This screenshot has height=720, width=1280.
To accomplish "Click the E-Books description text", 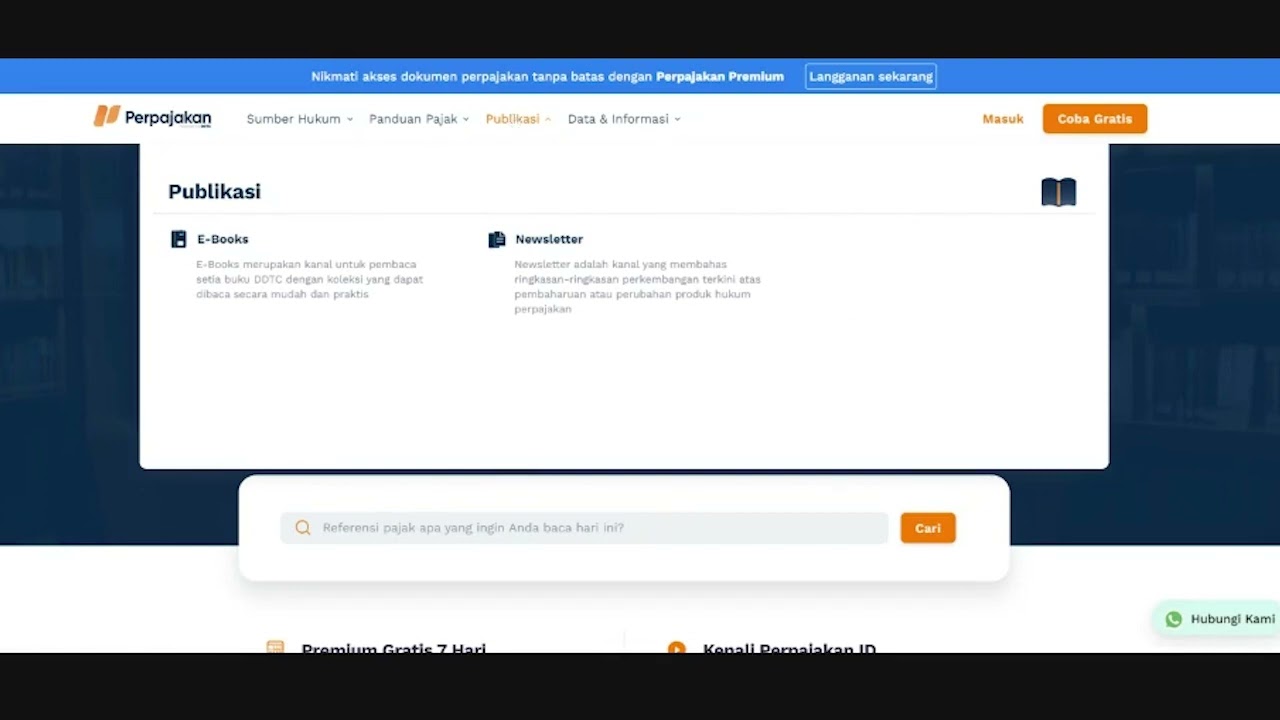I will [309, 279].
